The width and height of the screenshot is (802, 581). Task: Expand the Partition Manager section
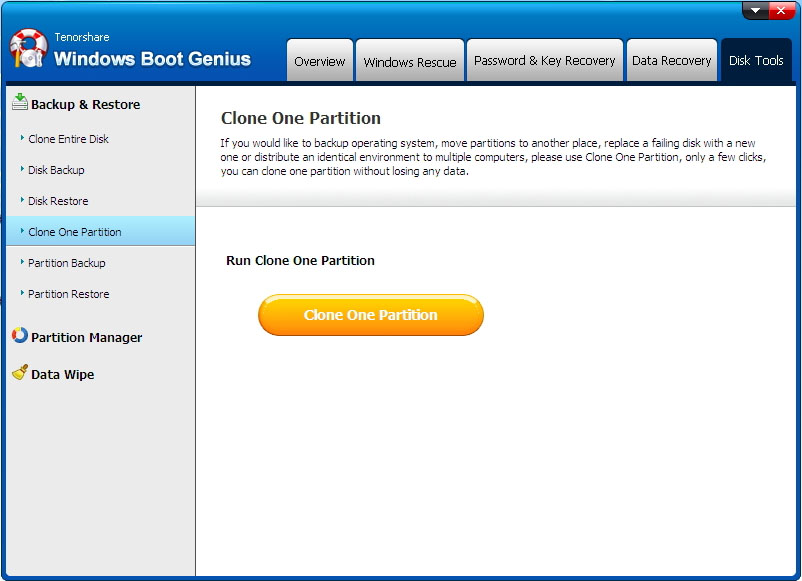coord(86,338)
